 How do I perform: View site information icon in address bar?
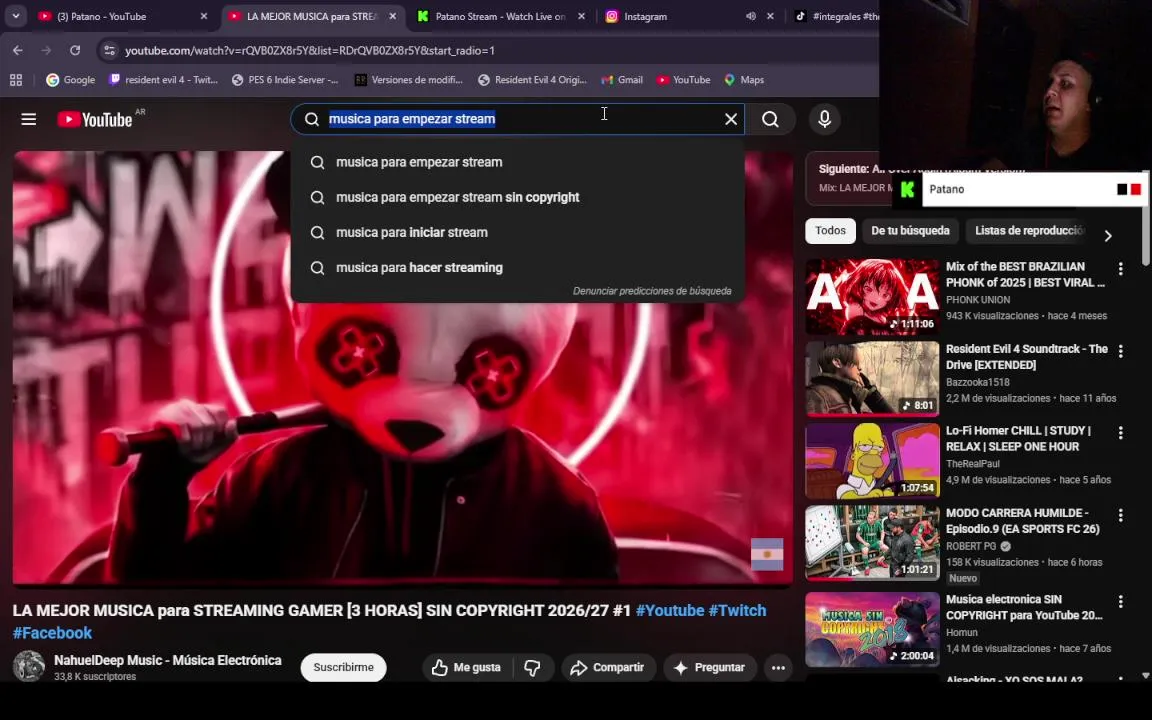point(109,51)
